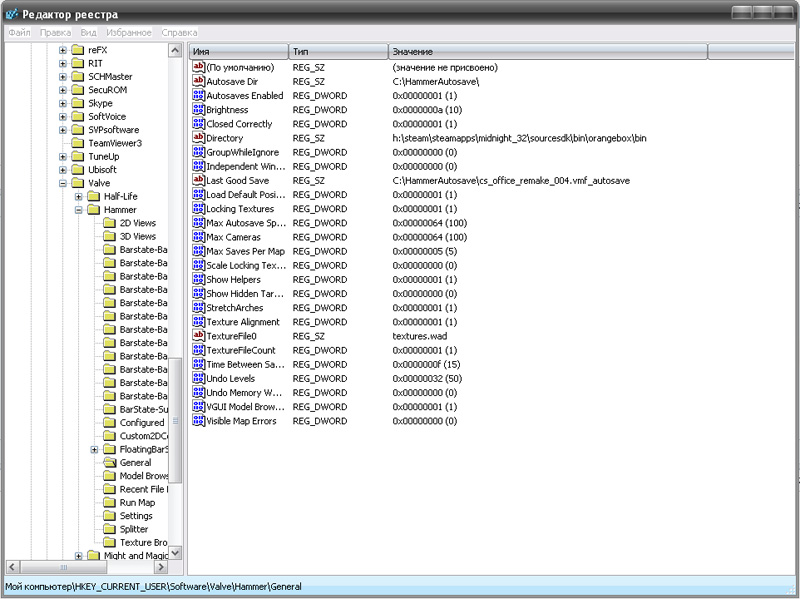Open the Файл menu
Image resolution: width=800 pixels, height=599 pixels.
point(19,33)
